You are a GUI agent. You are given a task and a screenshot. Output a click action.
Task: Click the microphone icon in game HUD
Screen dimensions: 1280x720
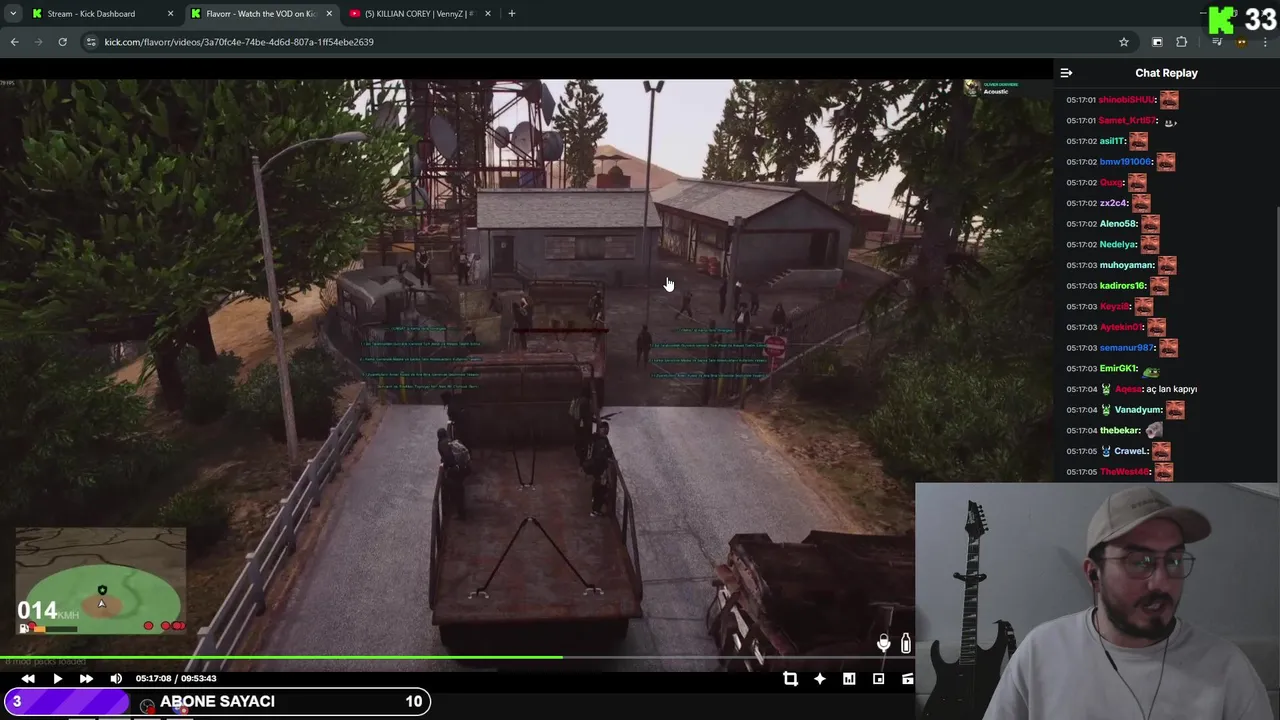[x=883, y=643]
